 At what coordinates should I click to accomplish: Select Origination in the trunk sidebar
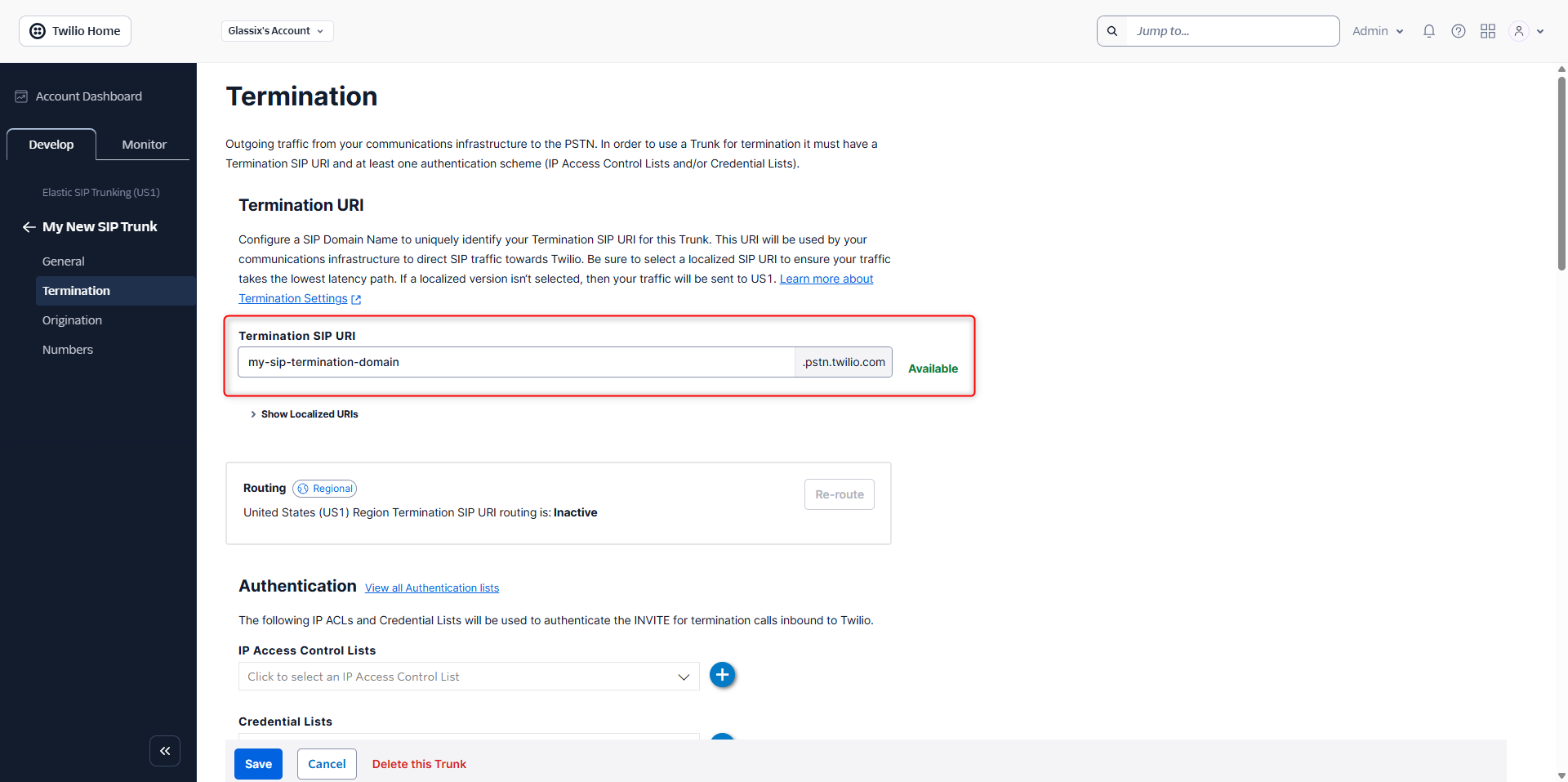pos(72,320)
